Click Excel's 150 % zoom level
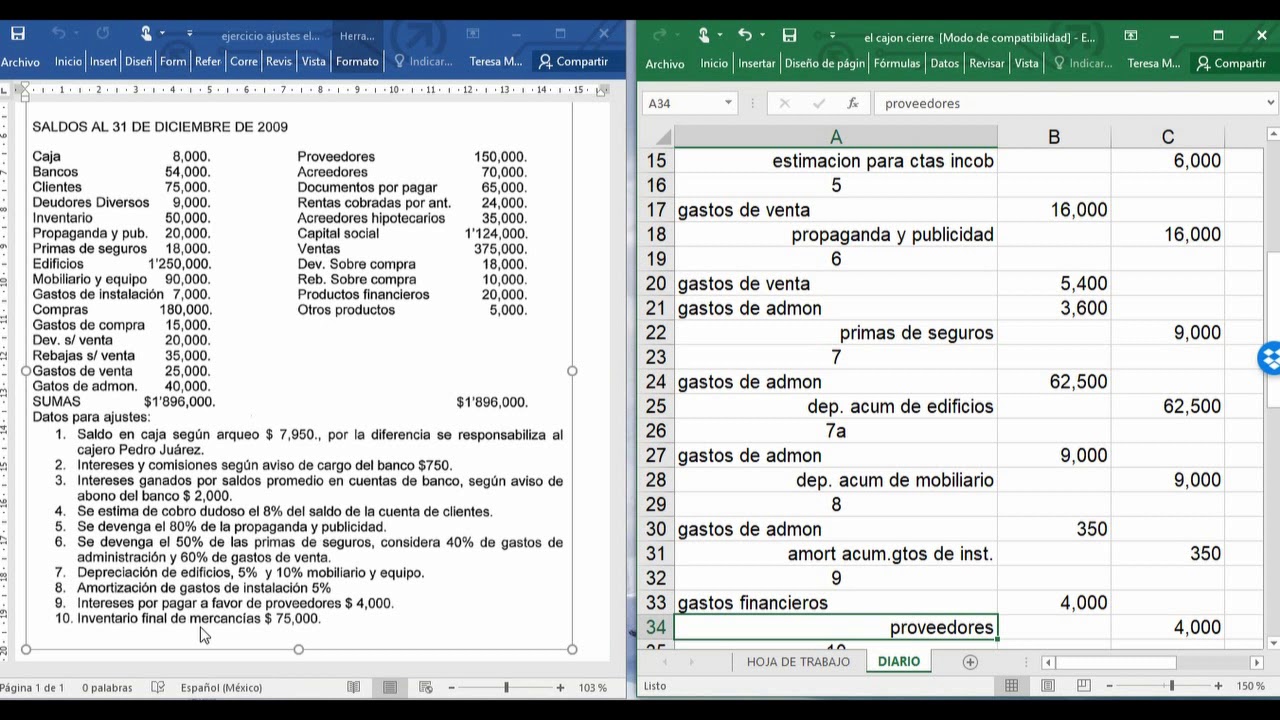This screenshot has height=720, width=1280. 1251,686
